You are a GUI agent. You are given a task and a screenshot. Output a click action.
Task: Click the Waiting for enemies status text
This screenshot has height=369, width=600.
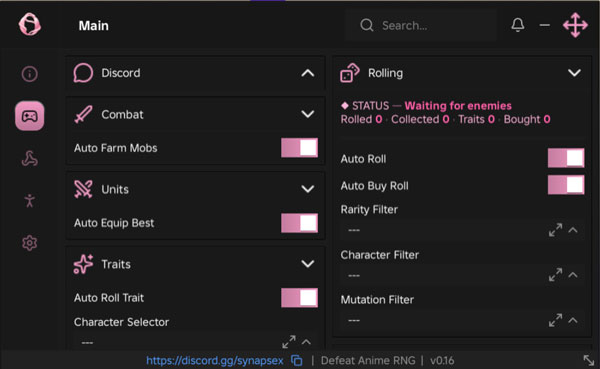click(x=458, y=106)
